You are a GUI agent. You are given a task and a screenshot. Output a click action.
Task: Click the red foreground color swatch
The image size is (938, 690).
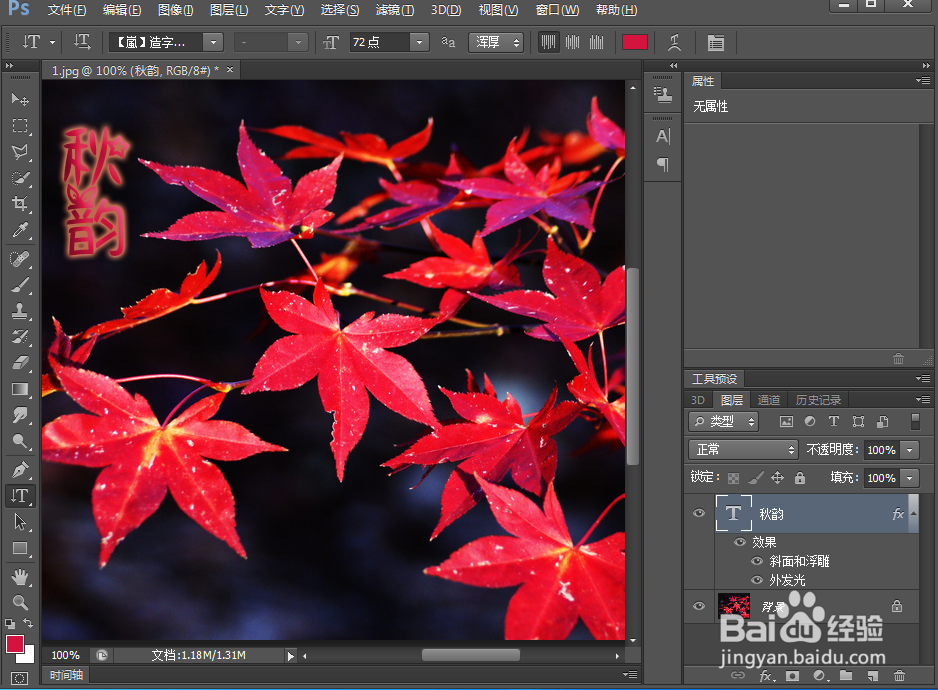coord(14,644)
